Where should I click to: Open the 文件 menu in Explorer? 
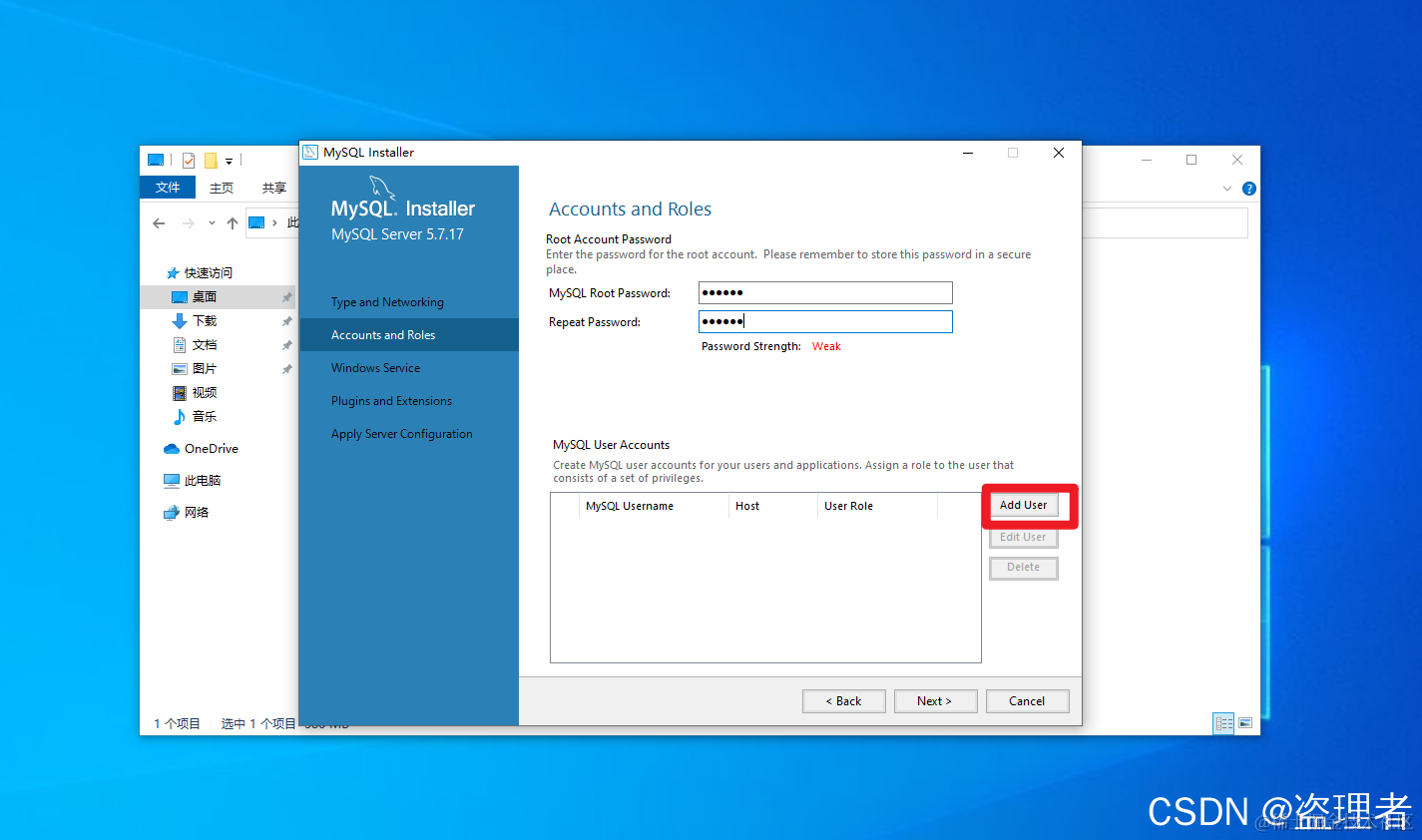pos(168,188)
